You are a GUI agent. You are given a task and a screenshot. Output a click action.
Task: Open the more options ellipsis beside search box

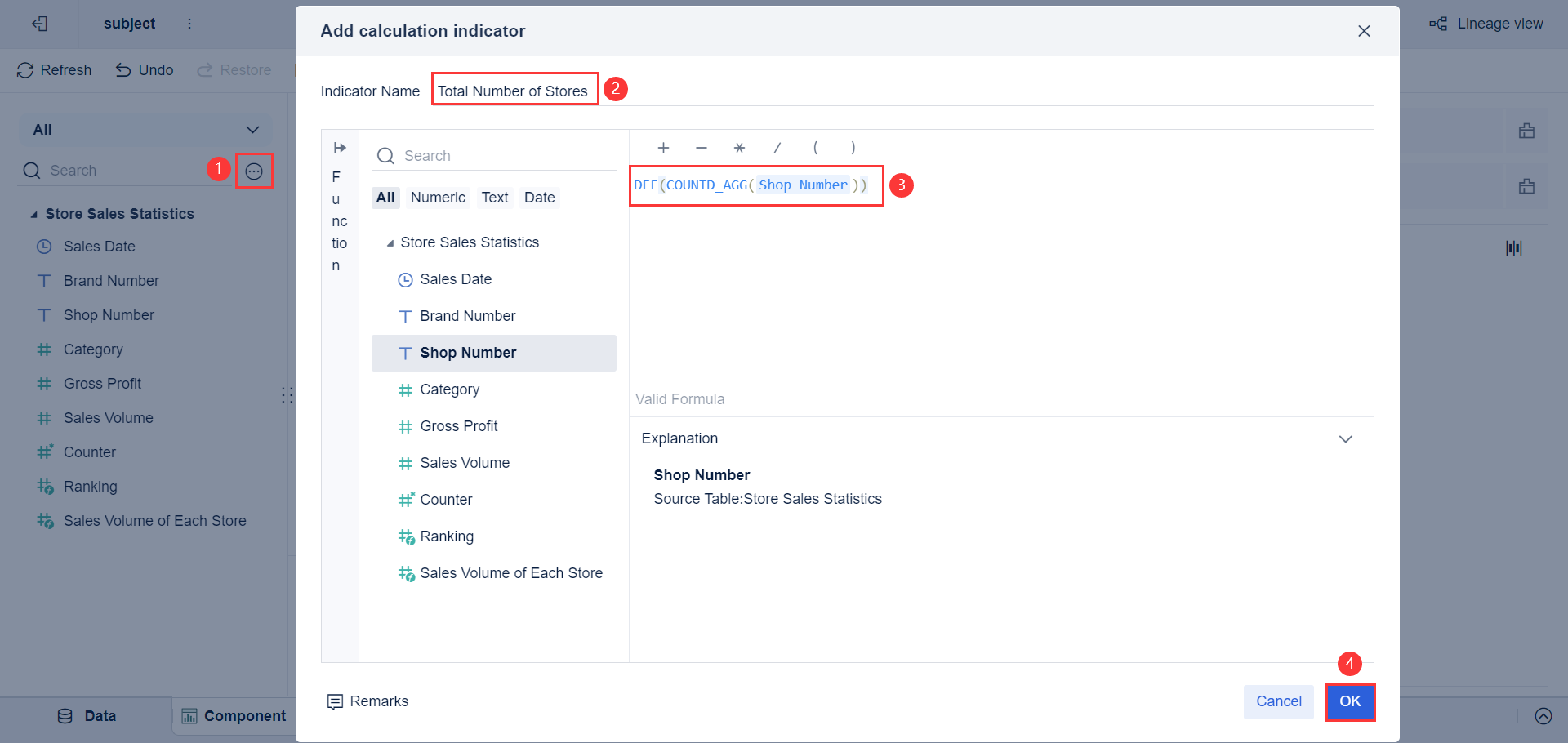254,171
